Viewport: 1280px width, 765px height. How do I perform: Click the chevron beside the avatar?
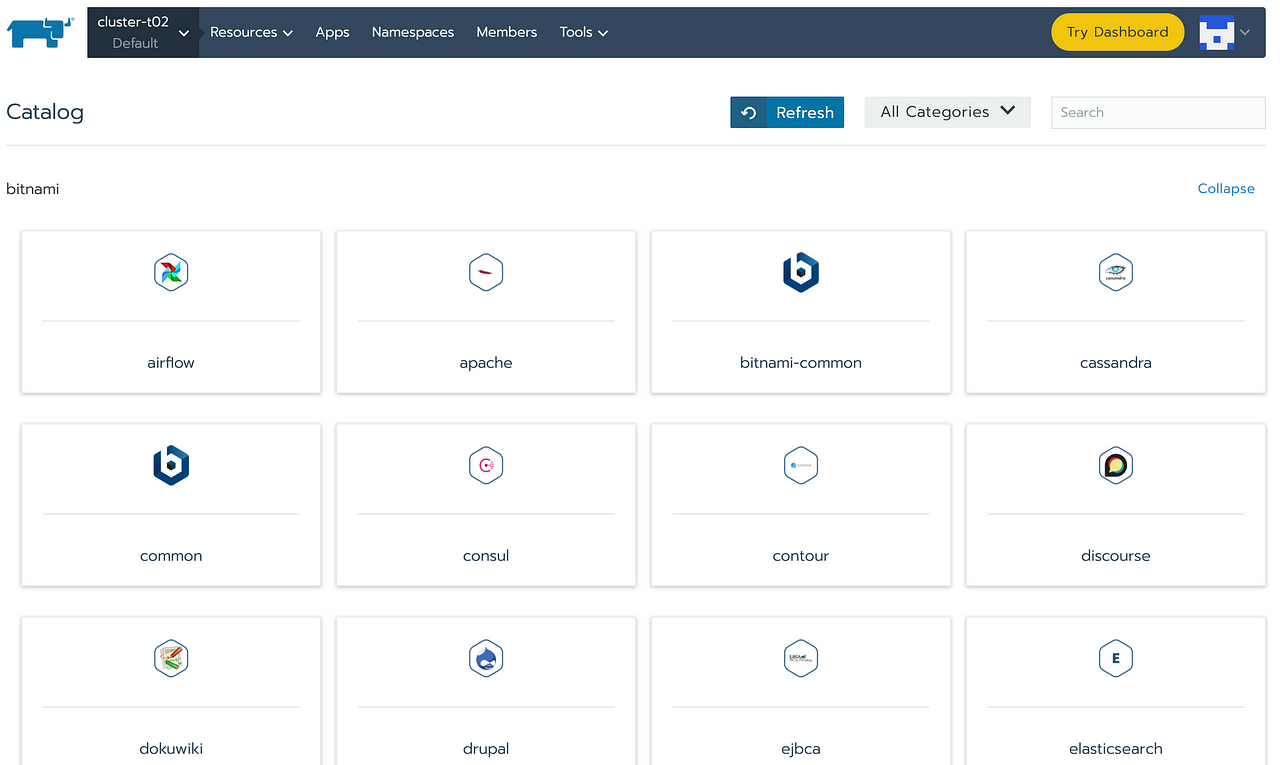(x=1245, y=32)
